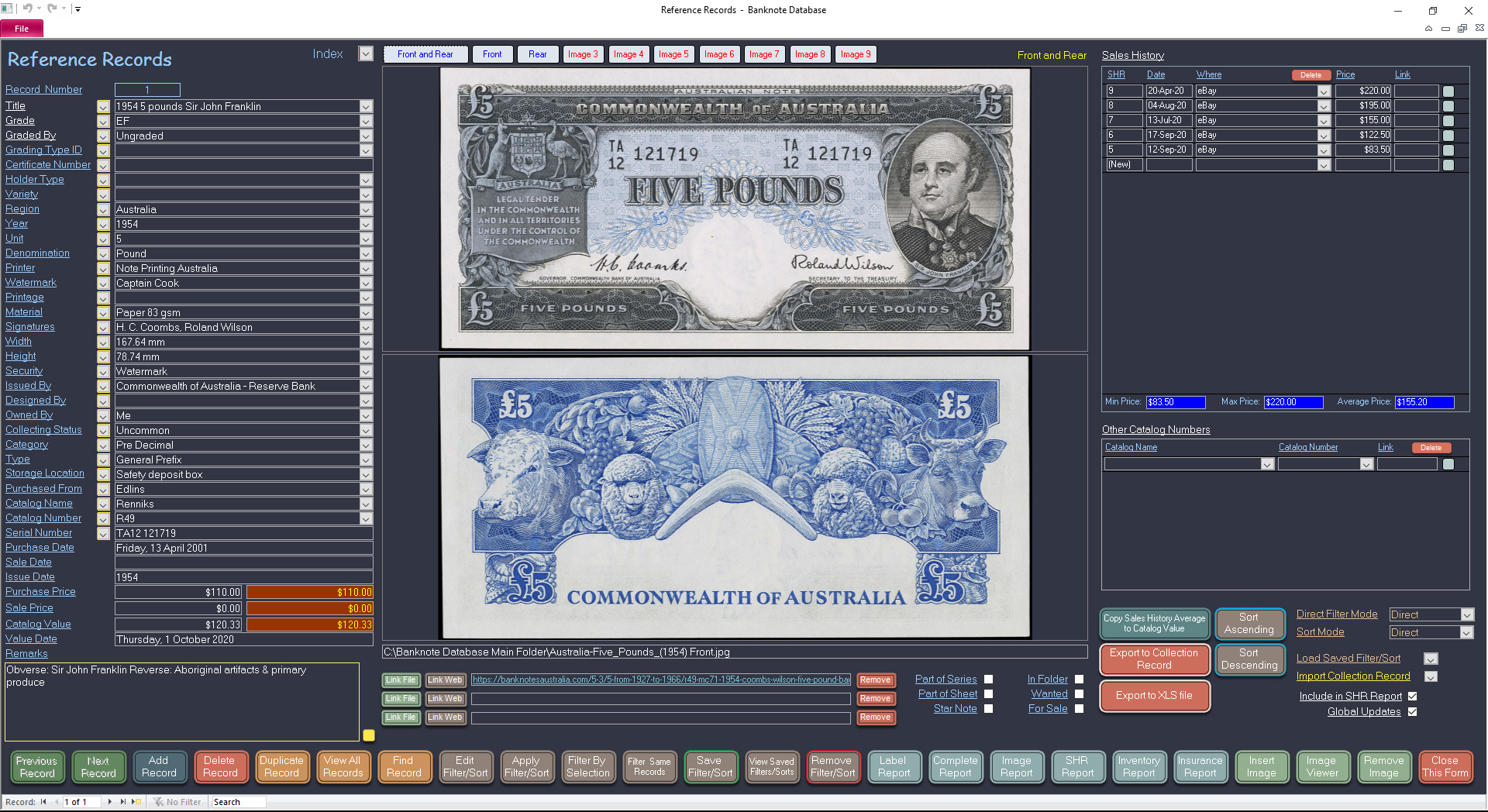Click the yellow button beside the Denomination label
The height and width of the screenshot is (812, 1488).
(x=103, y=254)
